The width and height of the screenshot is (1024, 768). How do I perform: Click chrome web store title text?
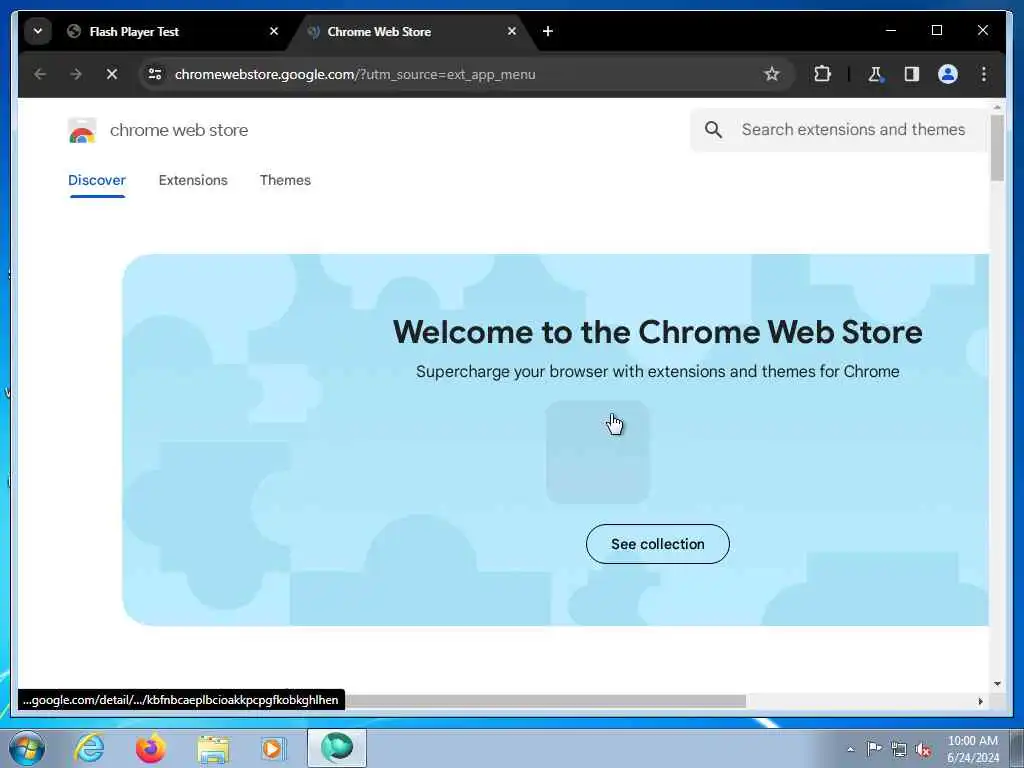179,131
